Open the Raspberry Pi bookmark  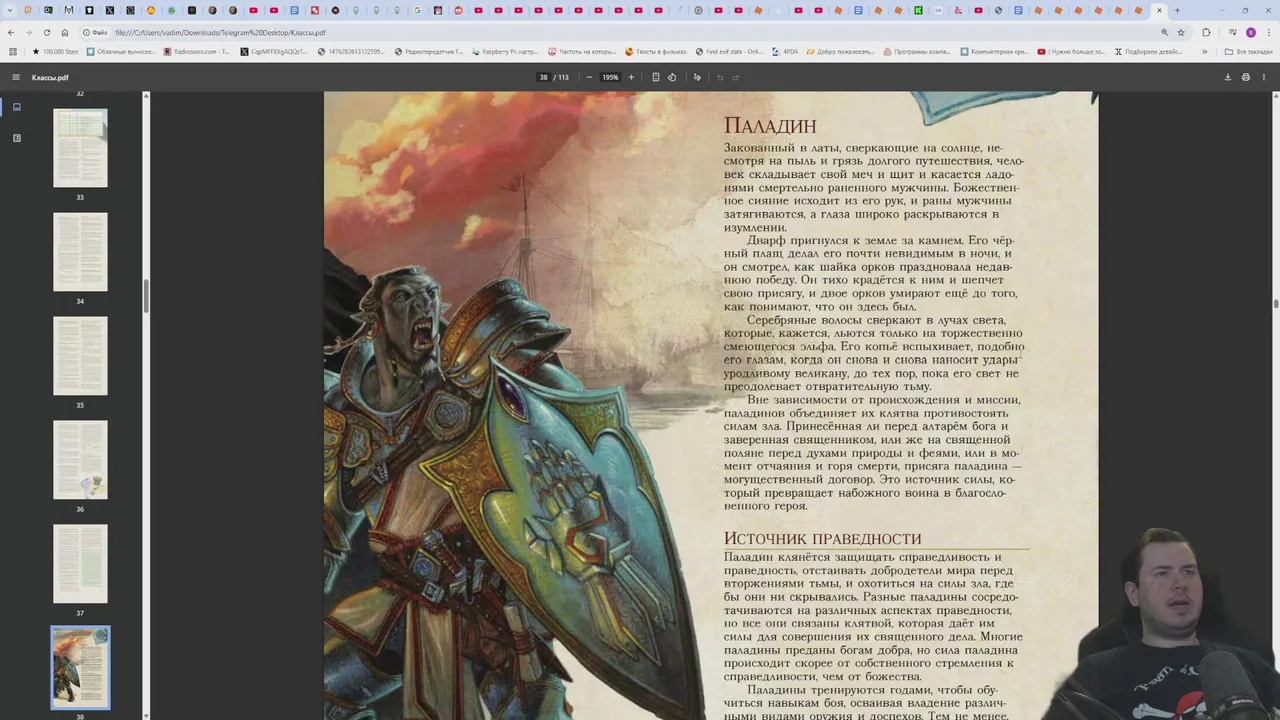(504, 51)
